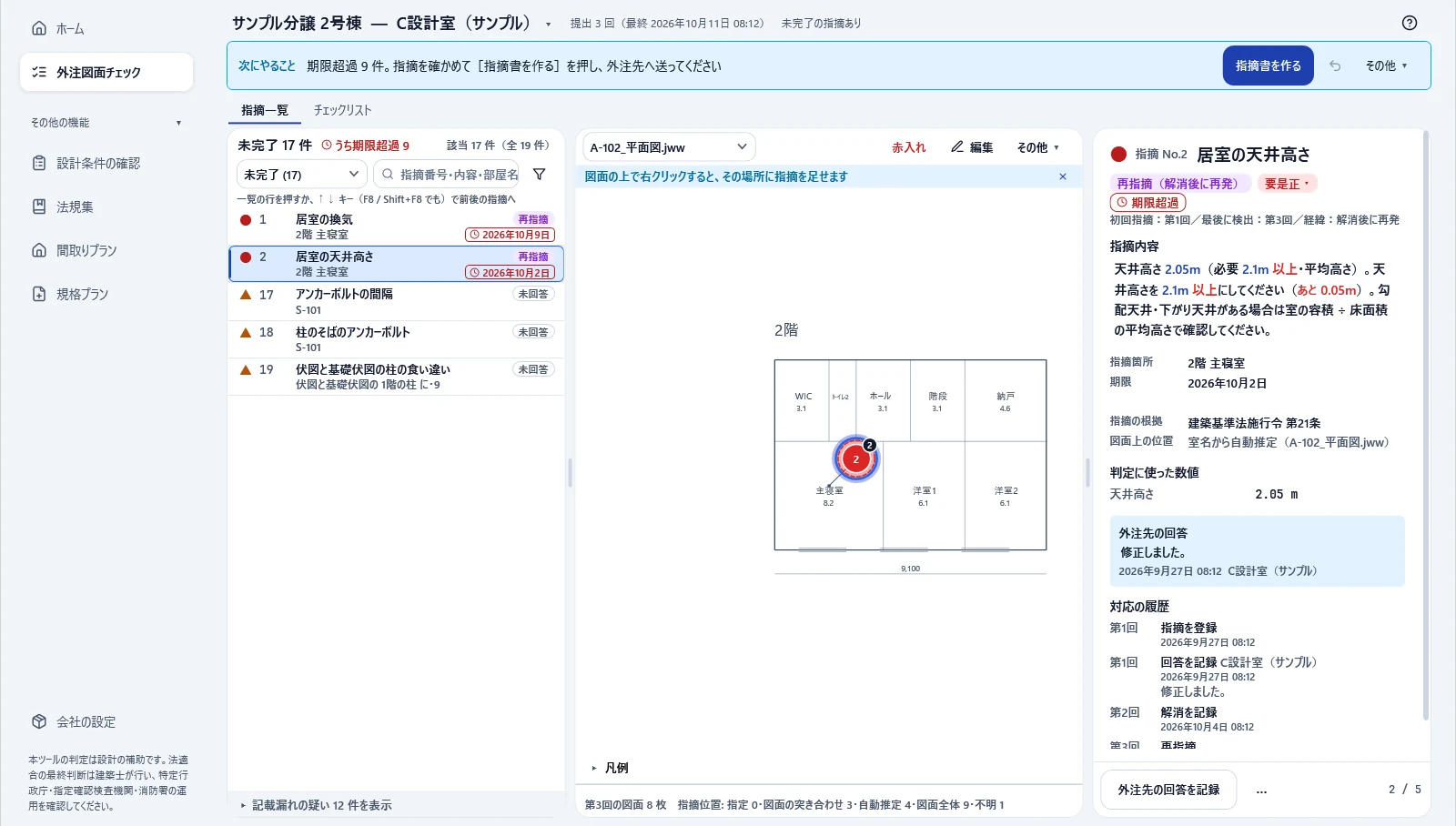Select row 2 居室の天井高さ
The height and width of the screenshot is (826, 1456).
tap(396, 264)
